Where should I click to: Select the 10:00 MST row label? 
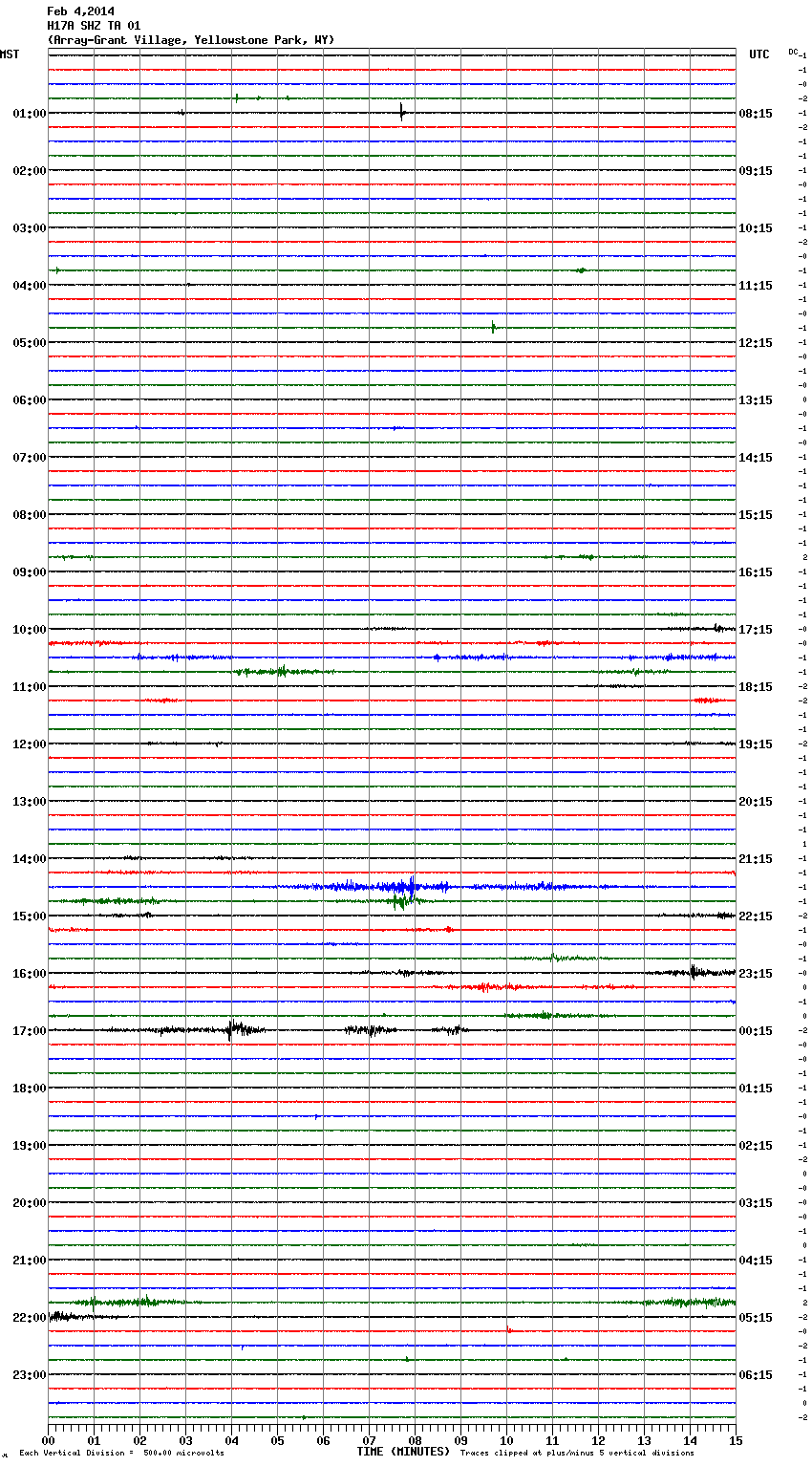(29, 630)
